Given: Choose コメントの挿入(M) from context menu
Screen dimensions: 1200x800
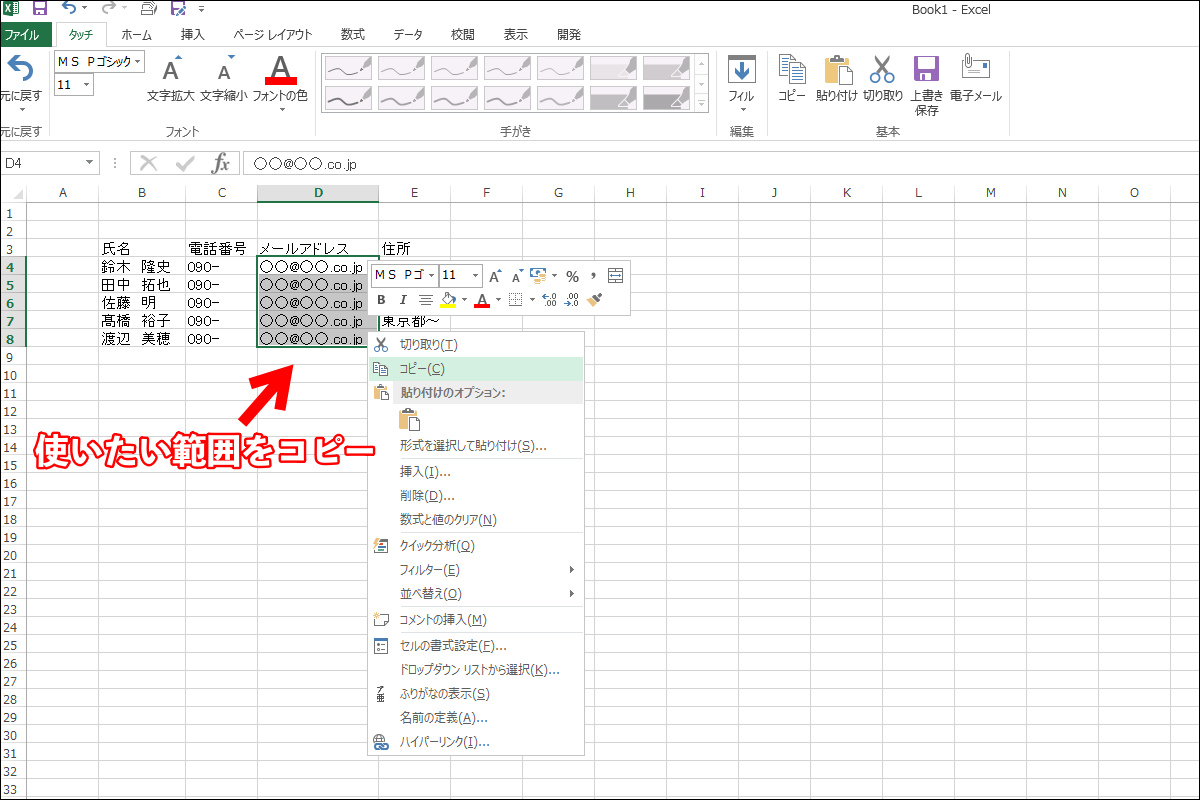Looking at the screenshot, I should coord(476,620).
